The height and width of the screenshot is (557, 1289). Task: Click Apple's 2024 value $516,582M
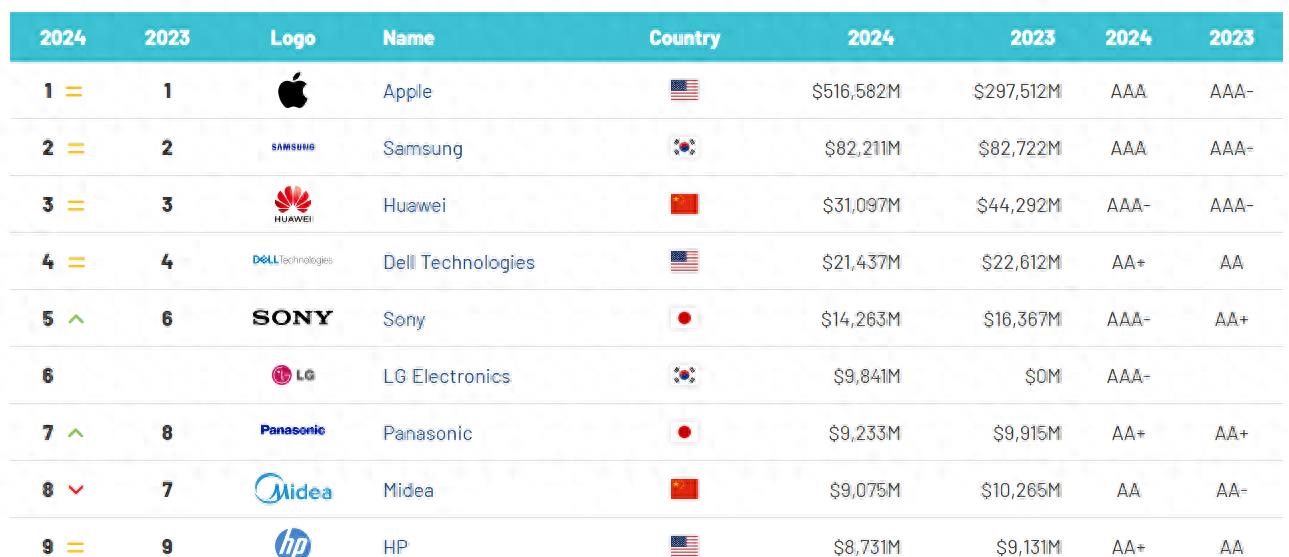click(856, 92)
